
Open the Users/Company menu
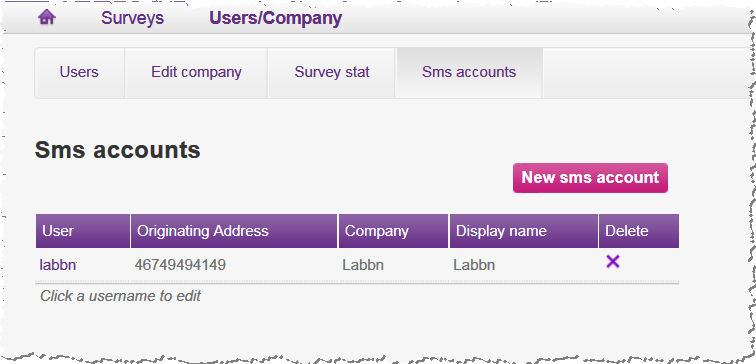(275, 18)
